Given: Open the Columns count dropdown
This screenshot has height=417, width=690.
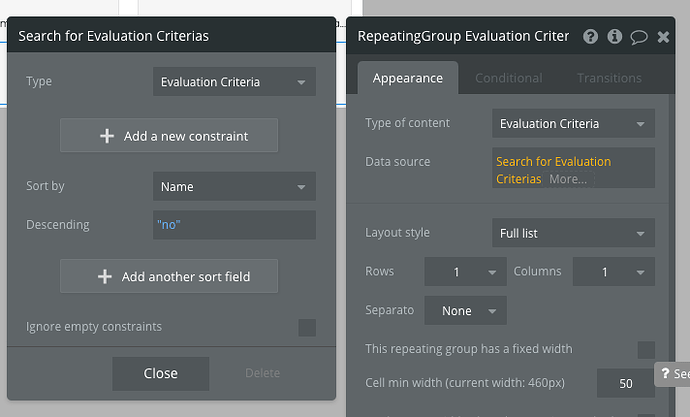Looking at the screenshot, I should click(x=613, y=272).
